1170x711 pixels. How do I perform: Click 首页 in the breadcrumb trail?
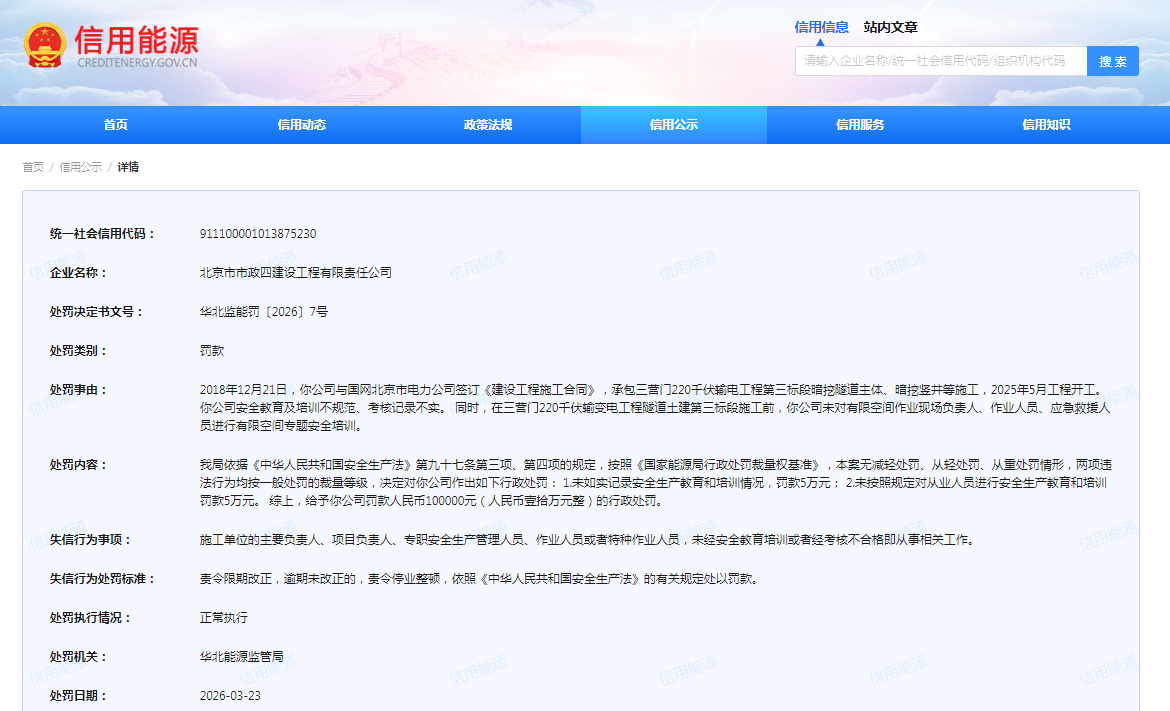tap(33, 167)
